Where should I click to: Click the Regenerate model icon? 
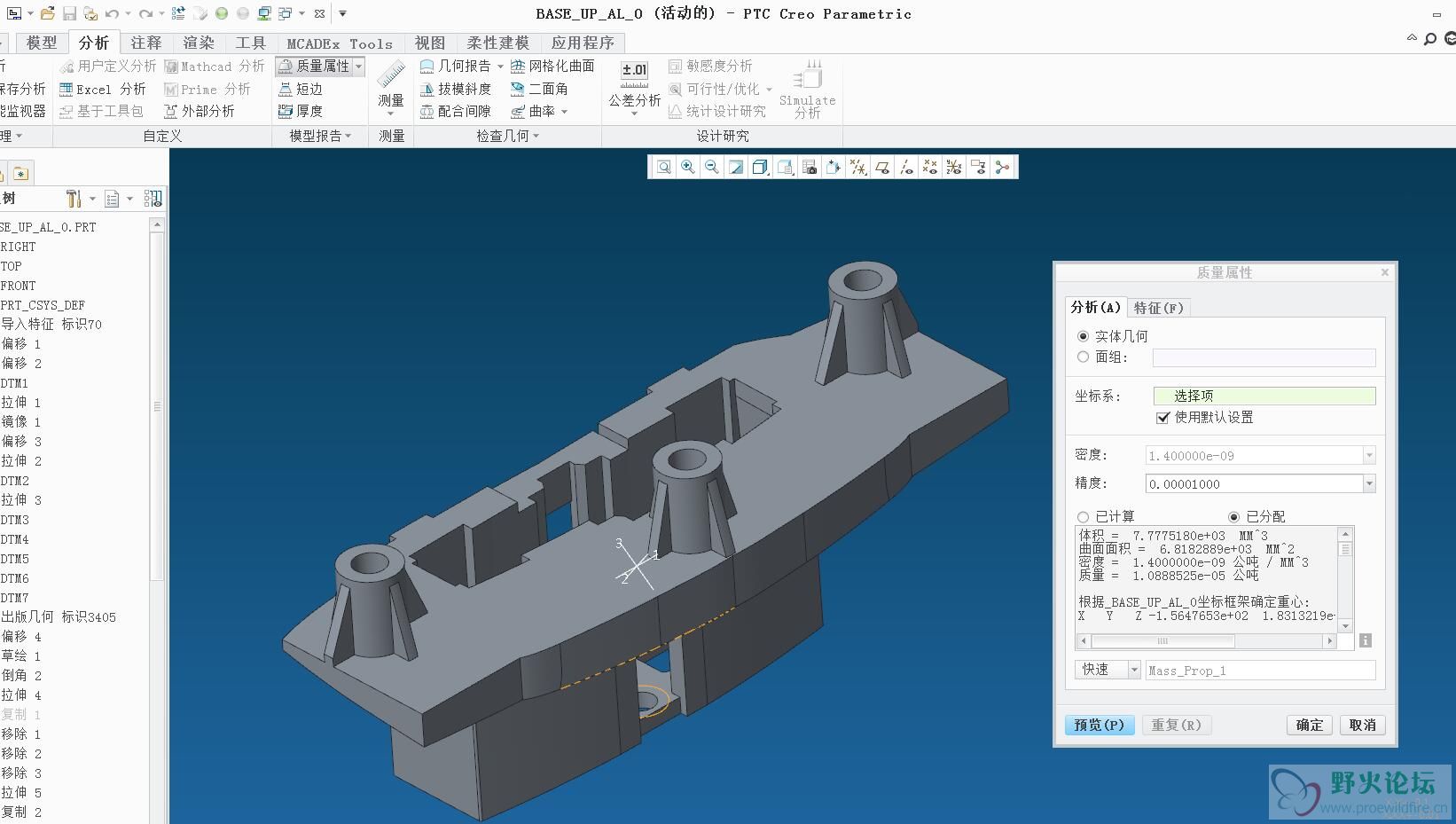(x=178, y=13)
